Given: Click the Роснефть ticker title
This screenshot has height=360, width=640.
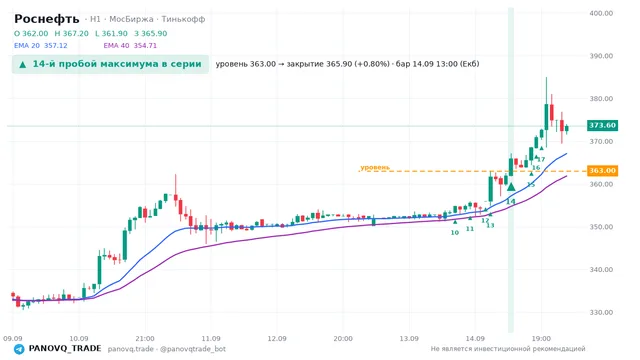Looking at the screenshot, I should (47, 19).
